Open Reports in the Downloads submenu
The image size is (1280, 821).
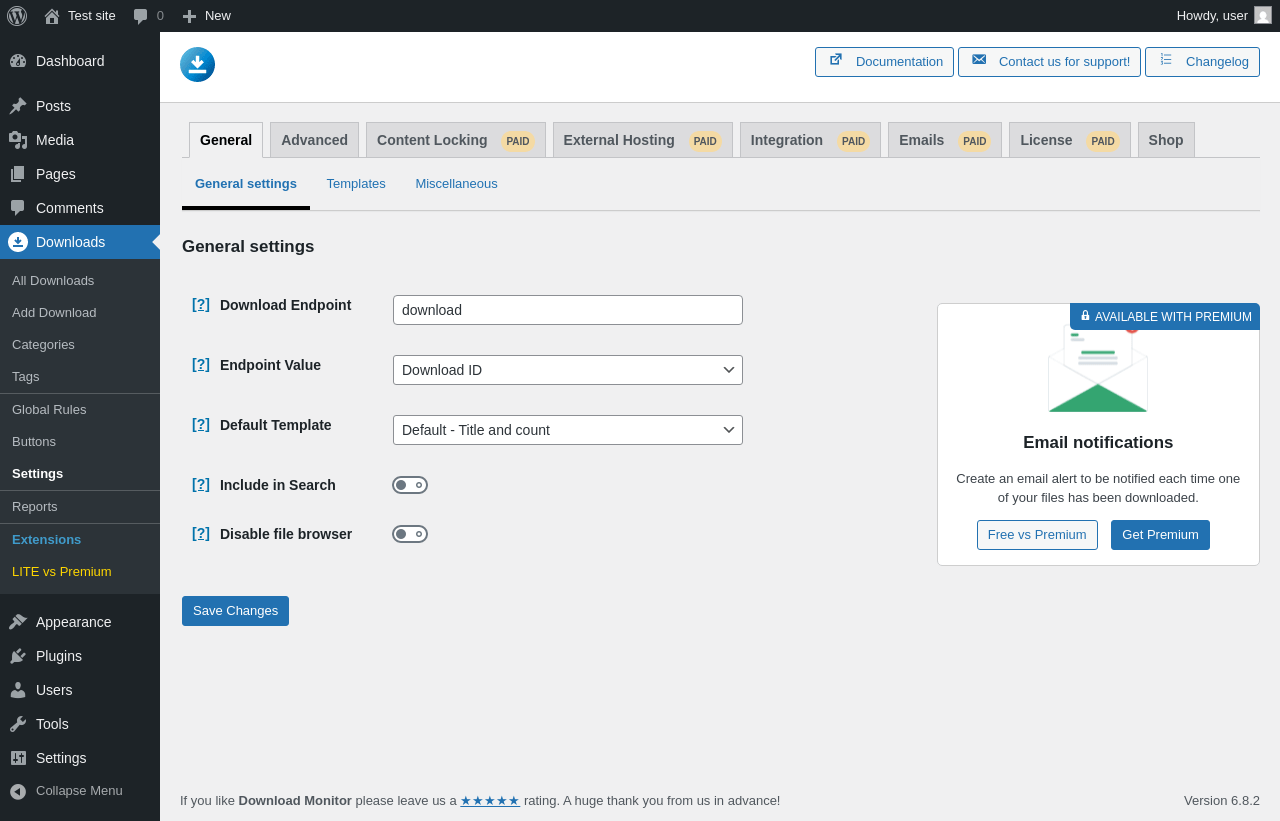80,507
